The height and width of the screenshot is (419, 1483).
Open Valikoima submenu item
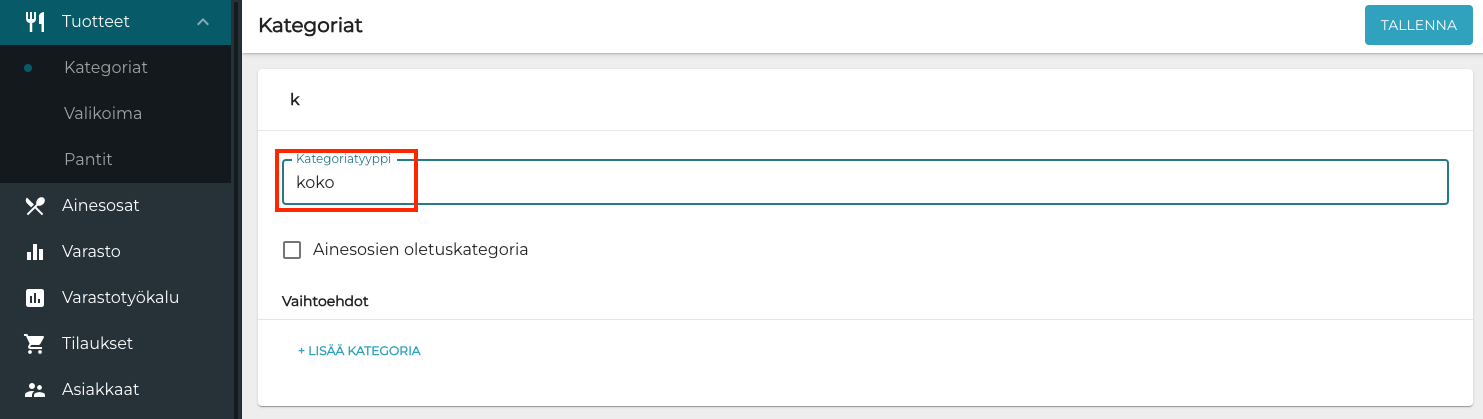click(103, 114)
